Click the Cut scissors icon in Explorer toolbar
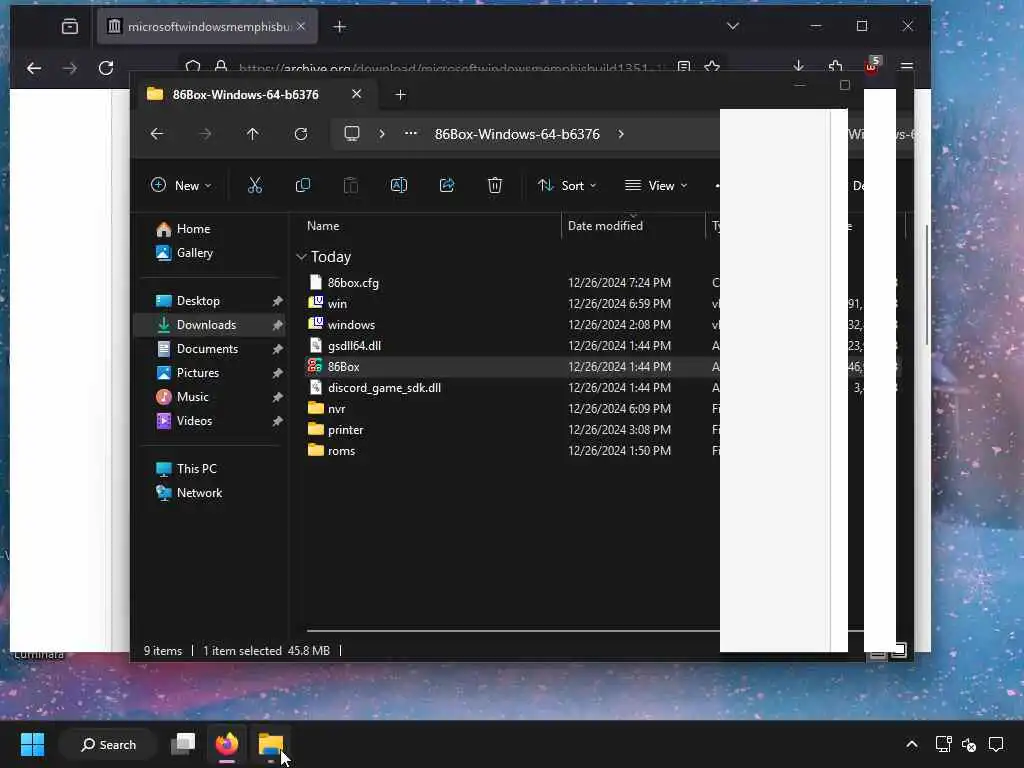 click(x=255, y=185)
